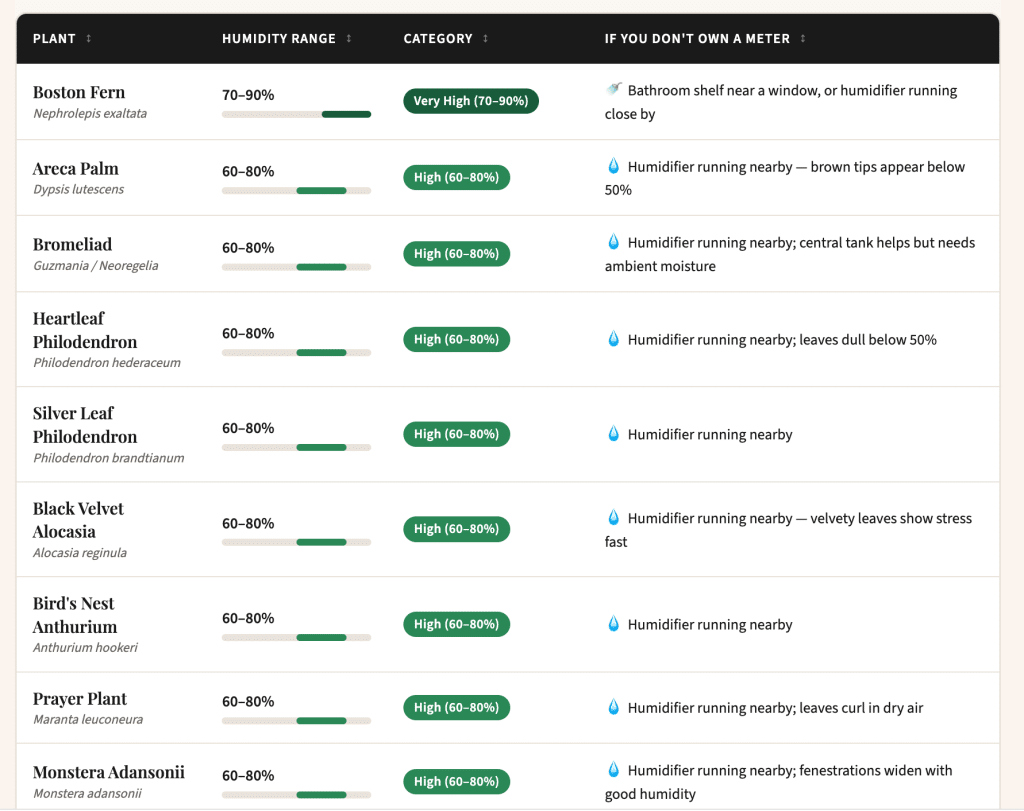Click the shower icon in the Boston Fern row
This screenshot has width=1024, height=811.
pyautogui.click(x=613, y=90)
